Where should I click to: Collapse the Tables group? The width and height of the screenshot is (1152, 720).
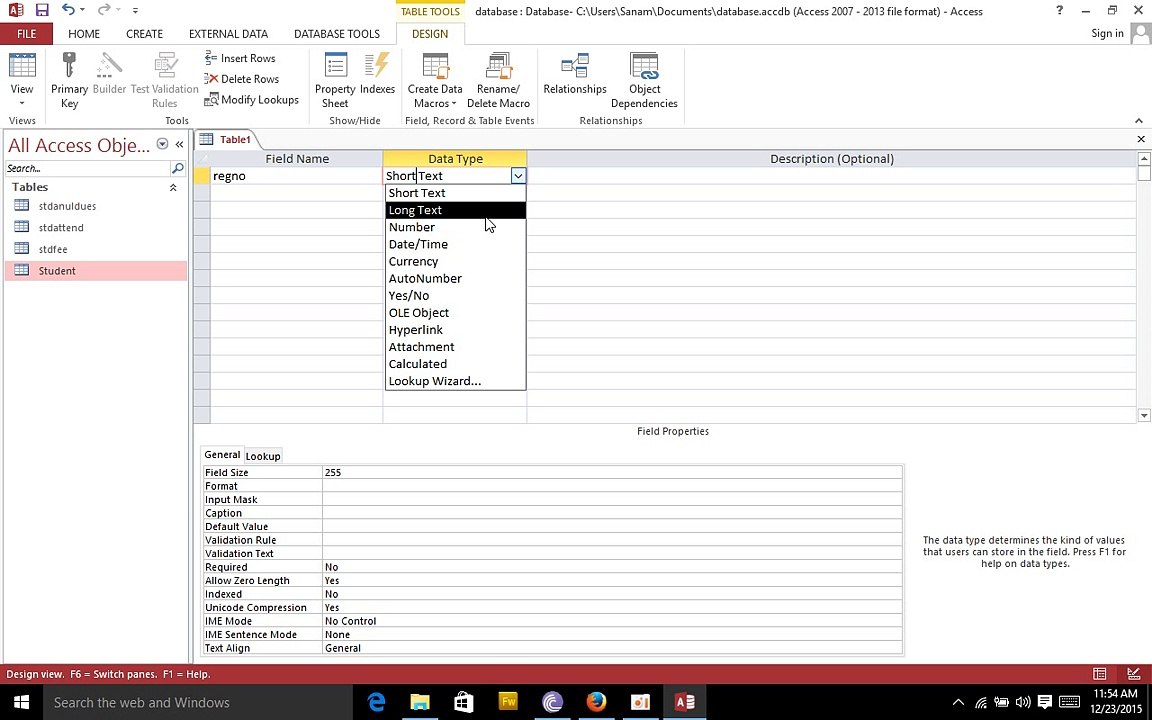[172, 187]
